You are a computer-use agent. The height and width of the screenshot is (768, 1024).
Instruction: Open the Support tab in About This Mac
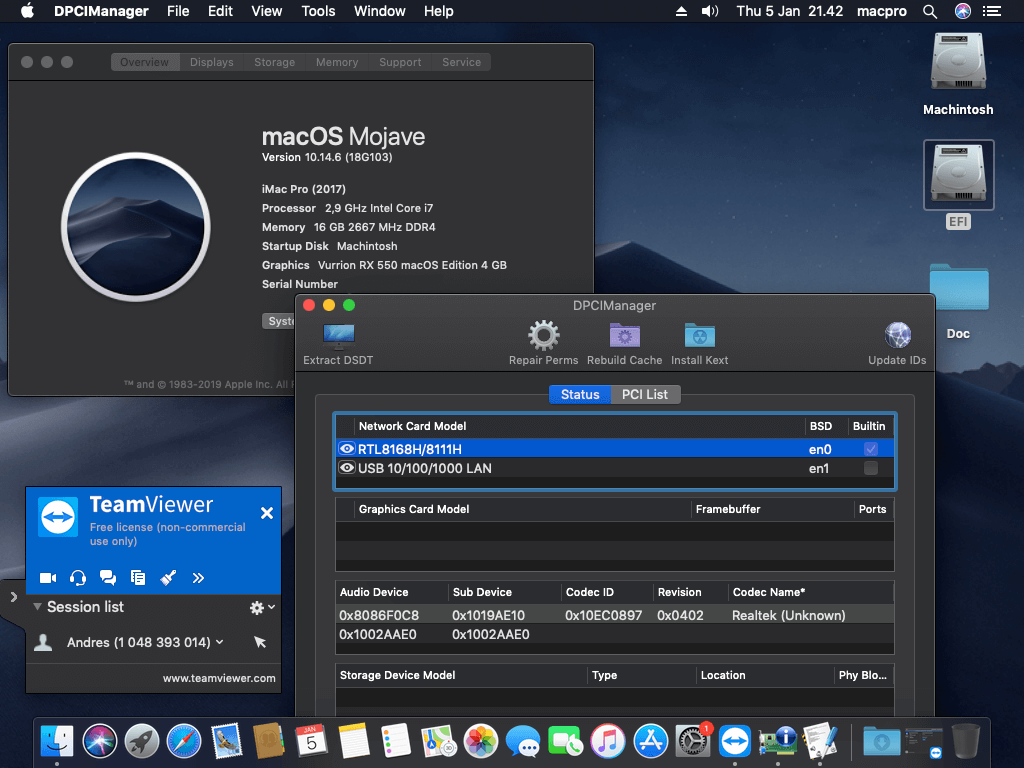(x=400, y=62)
